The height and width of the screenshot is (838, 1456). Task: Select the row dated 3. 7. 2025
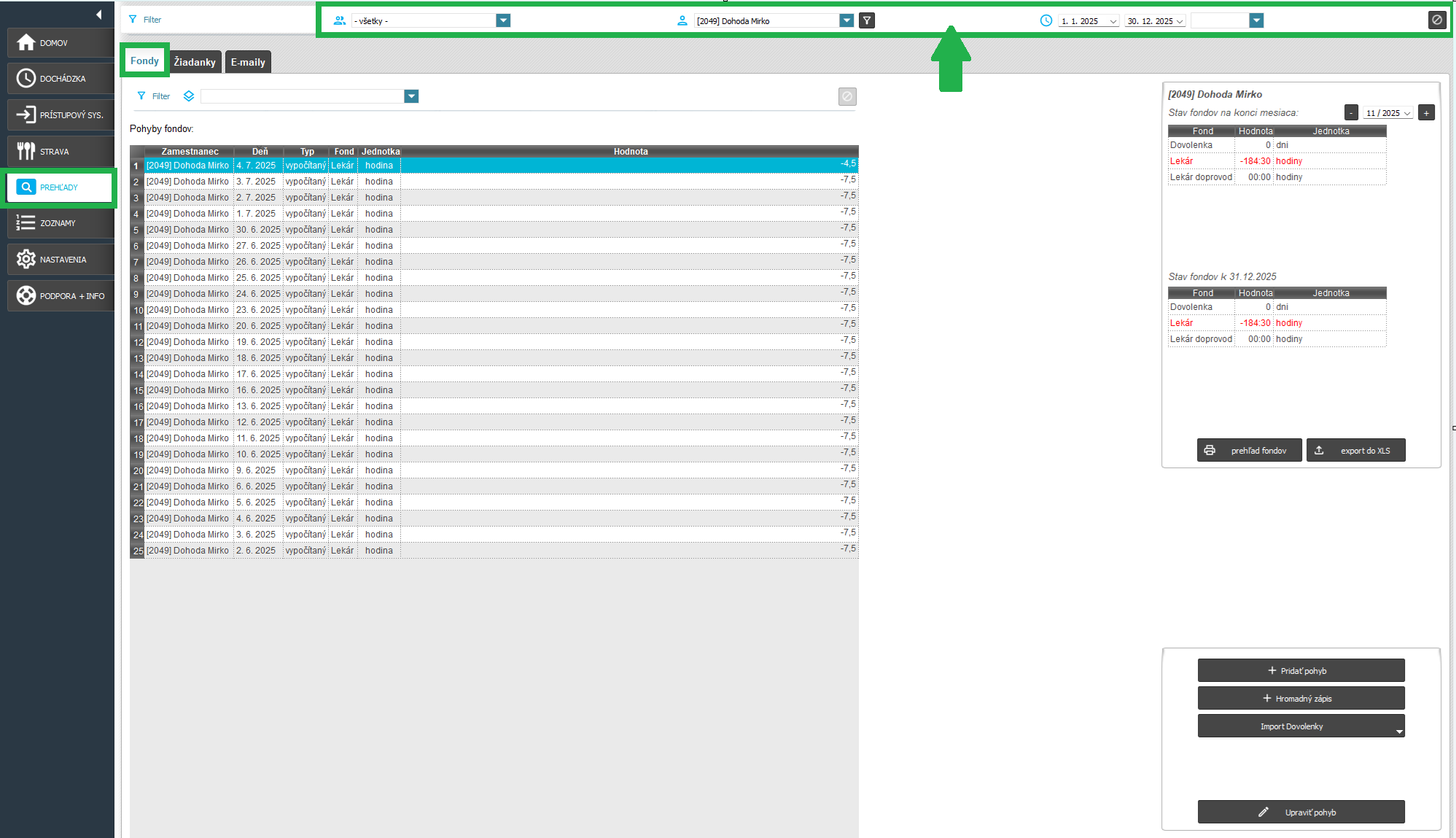point(256,182)
